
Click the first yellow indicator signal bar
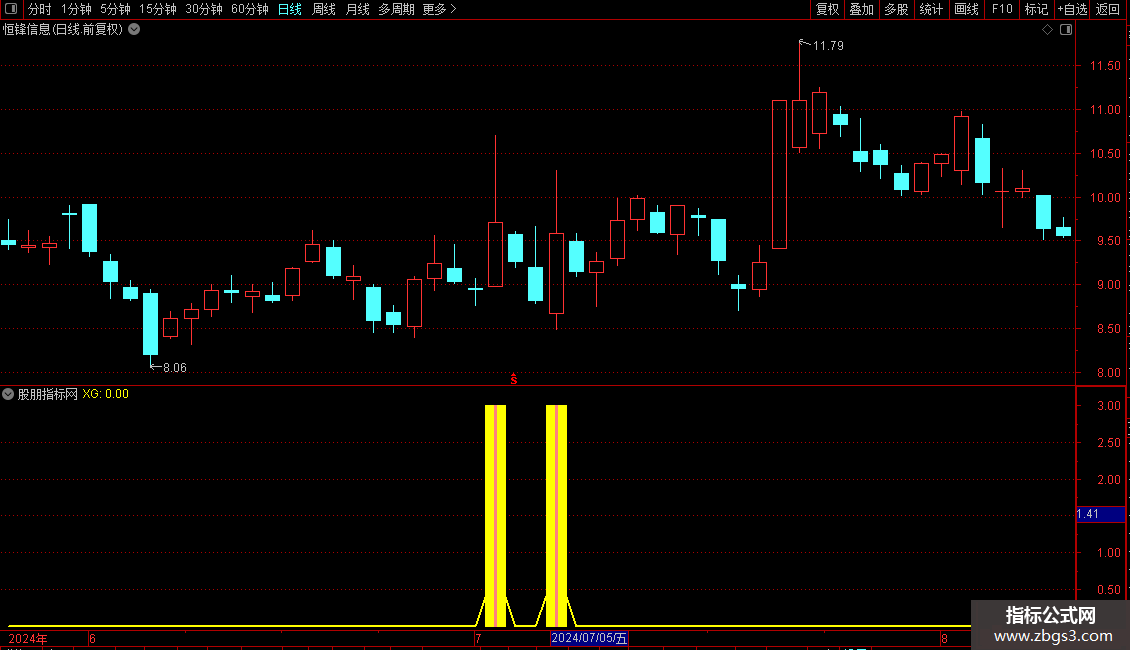coord(495,515)
